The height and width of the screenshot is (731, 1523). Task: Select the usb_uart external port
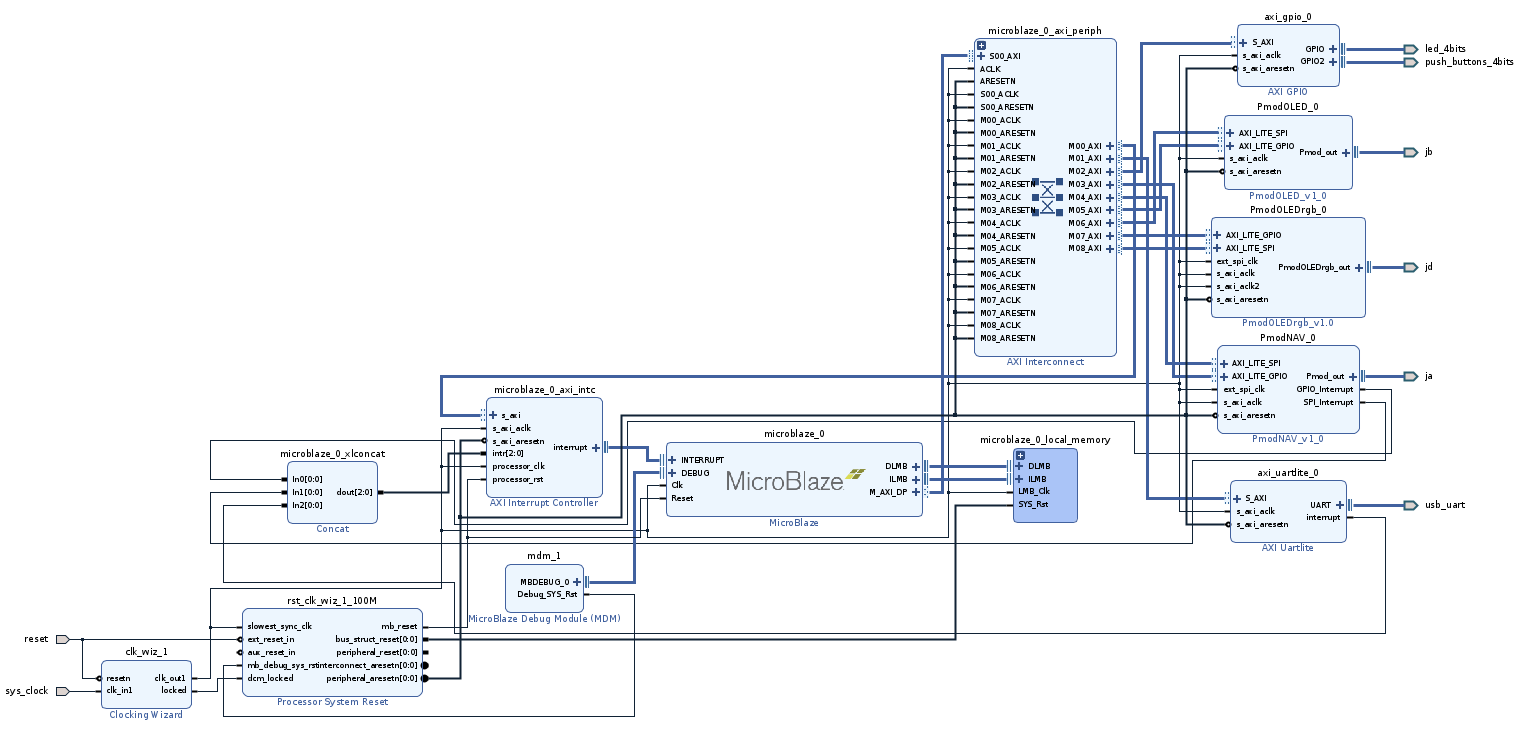(x=1410, y=505)
